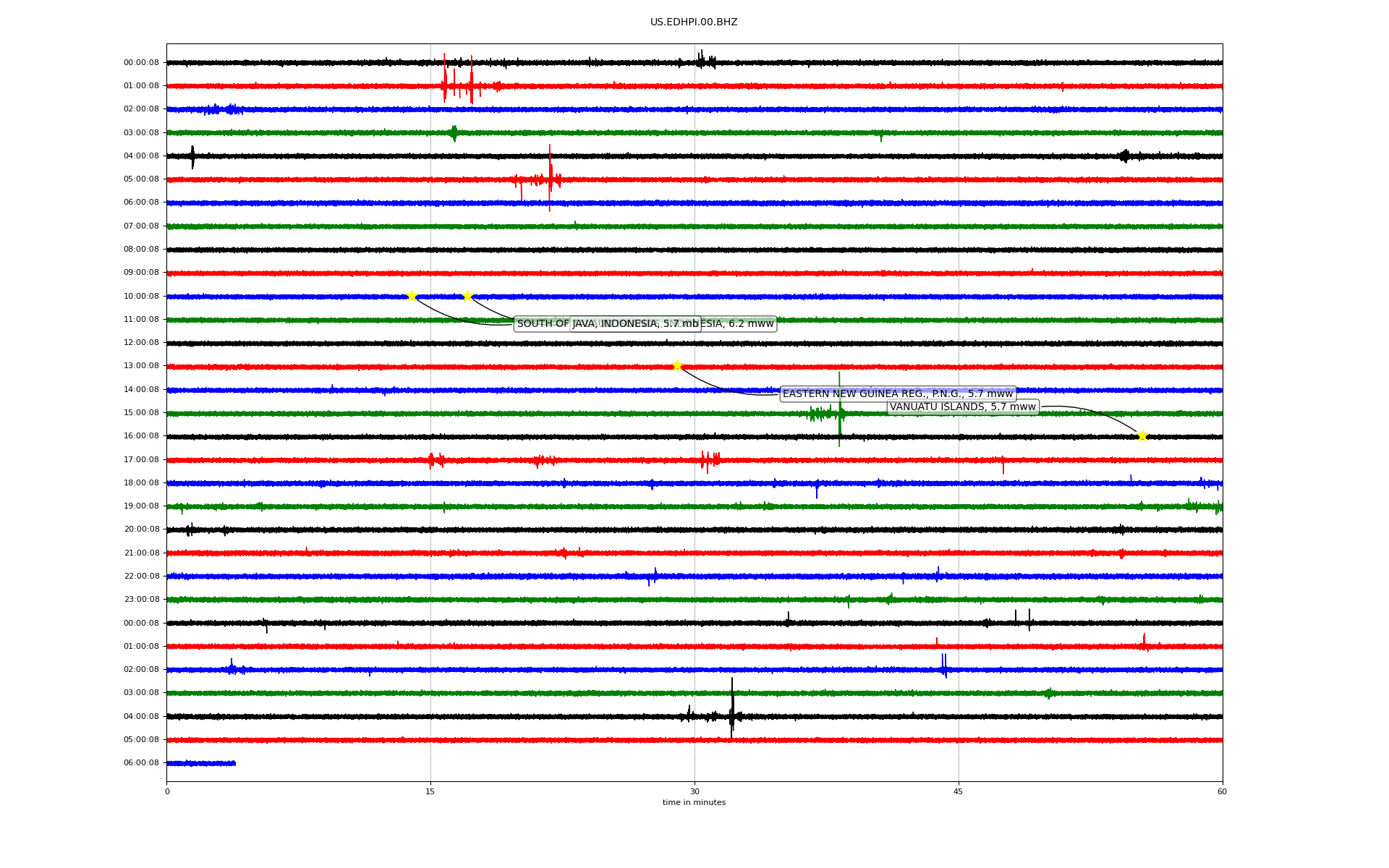This screenshot has width=1389, height=868.
Task: Select the 21:00:08 row label
Action: click(x=141, y=553)
